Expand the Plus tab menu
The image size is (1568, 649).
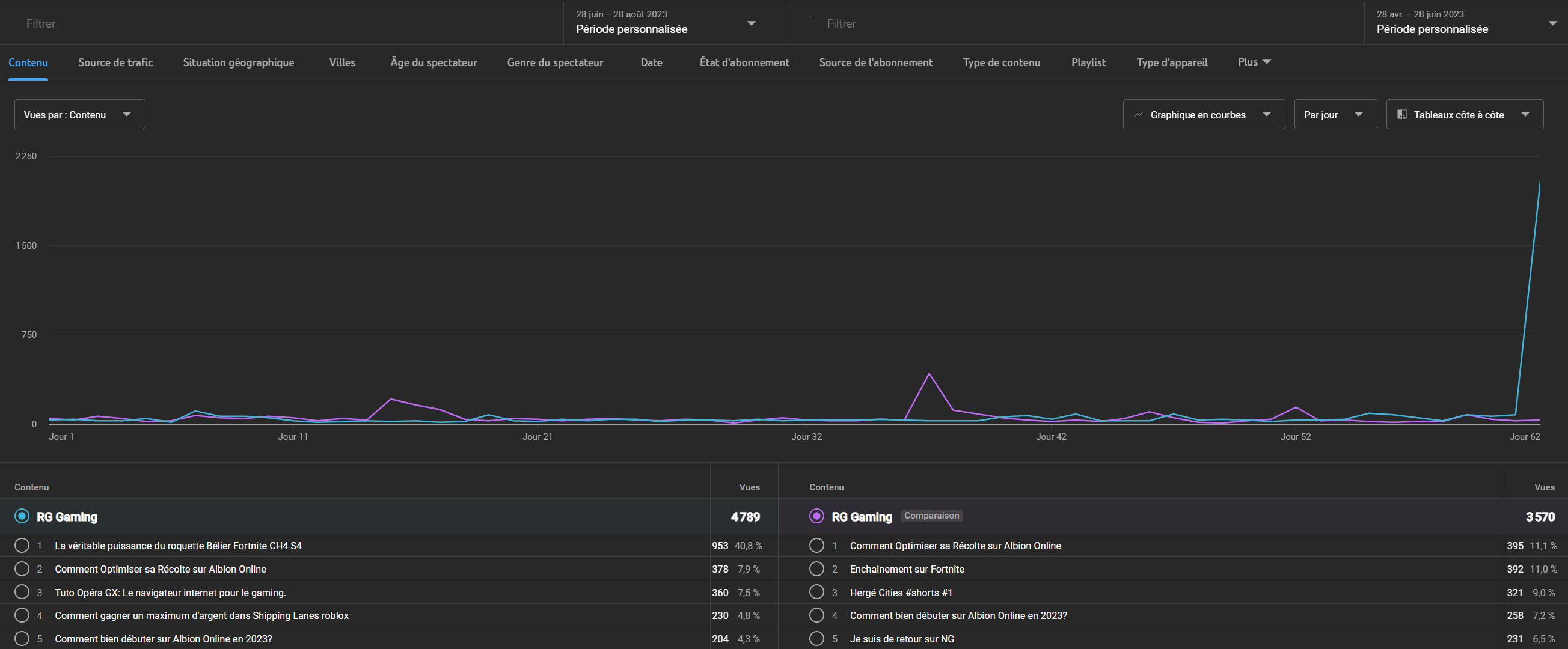coord(1254,62)
